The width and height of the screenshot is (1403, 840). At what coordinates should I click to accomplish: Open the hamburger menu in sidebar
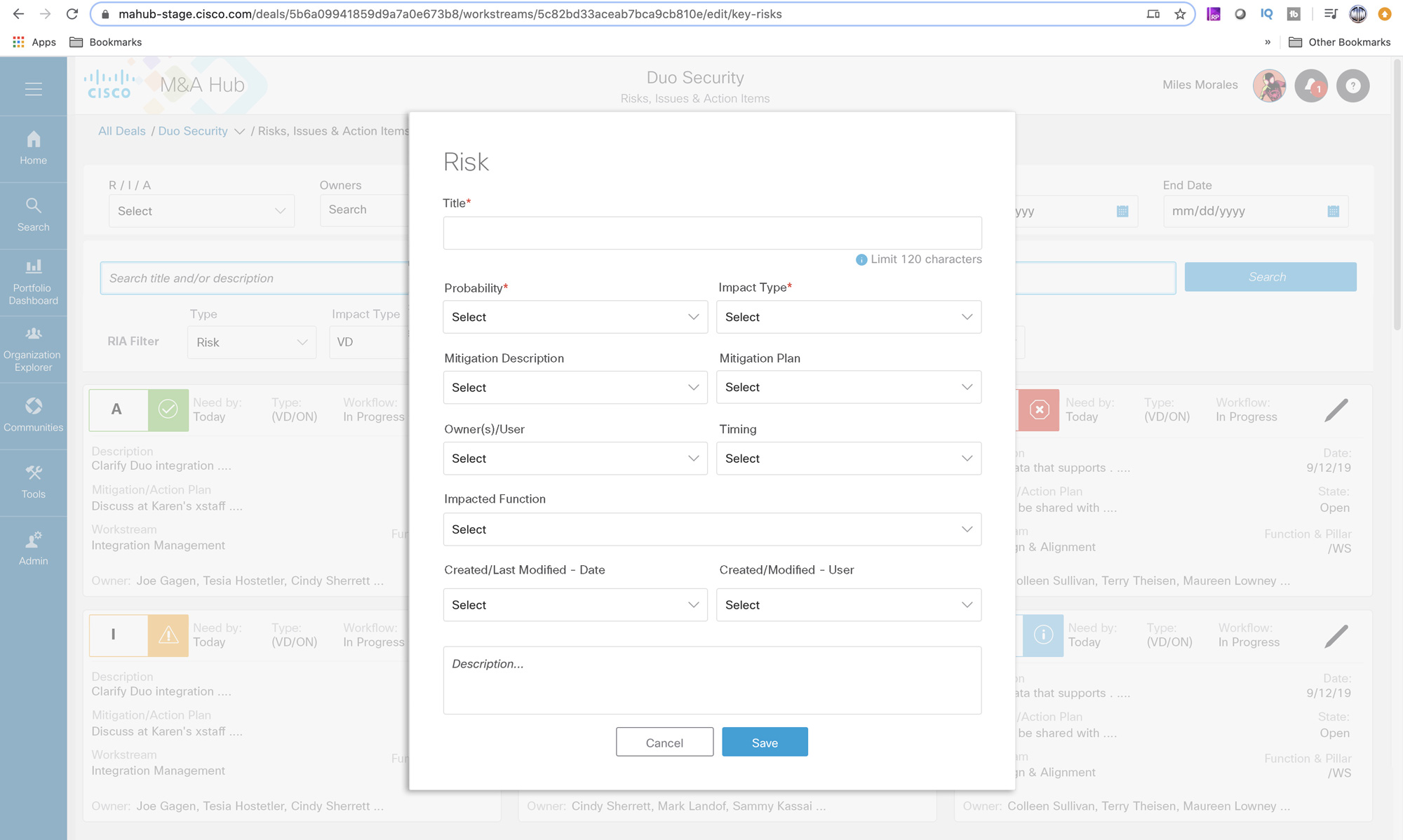[33, 89]
